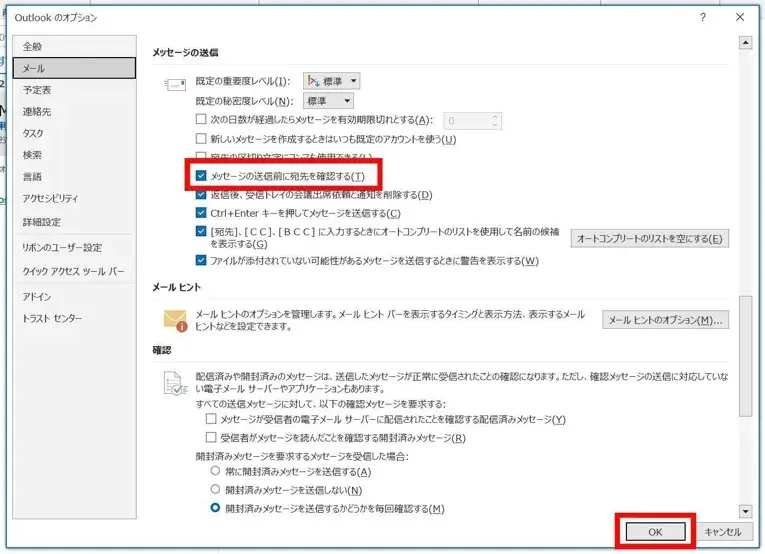Click the scrollbar up arrow
The width and height of the screenshot is (765, 554).
(x=745, y=43)
